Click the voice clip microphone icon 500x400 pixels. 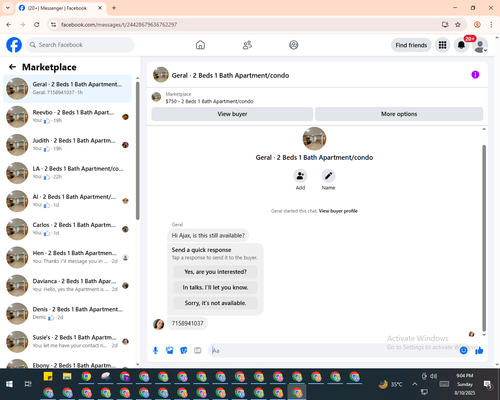155,350
